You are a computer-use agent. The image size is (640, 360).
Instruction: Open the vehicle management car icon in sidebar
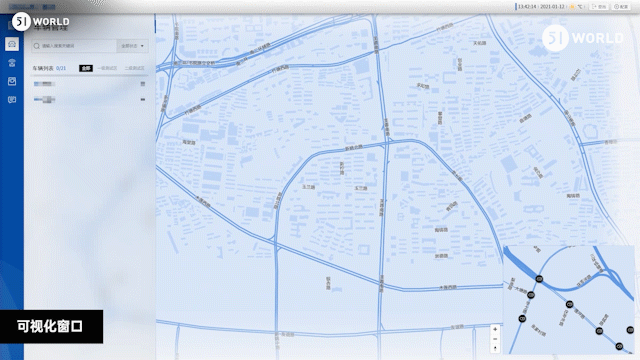(x=12, y=44)
